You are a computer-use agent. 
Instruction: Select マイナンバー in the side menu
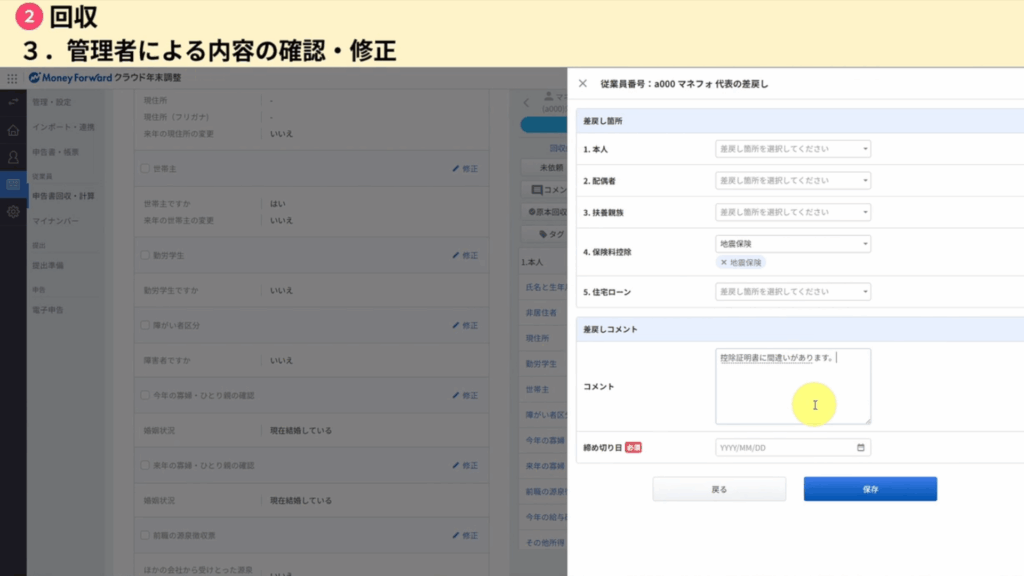(55, 220)
